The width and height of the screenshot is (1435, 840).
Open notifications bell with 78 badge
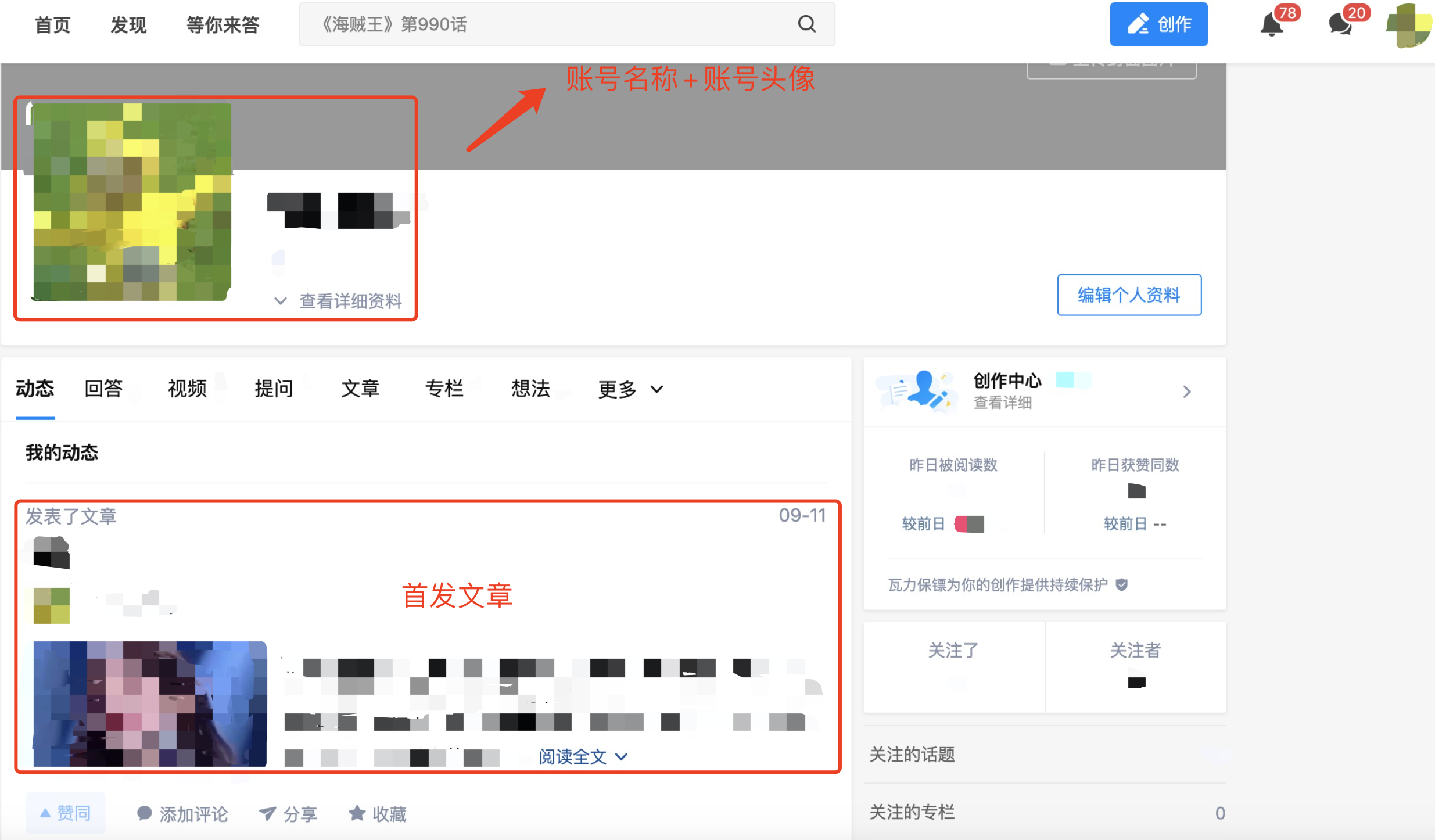click(x=1271, y=24)
